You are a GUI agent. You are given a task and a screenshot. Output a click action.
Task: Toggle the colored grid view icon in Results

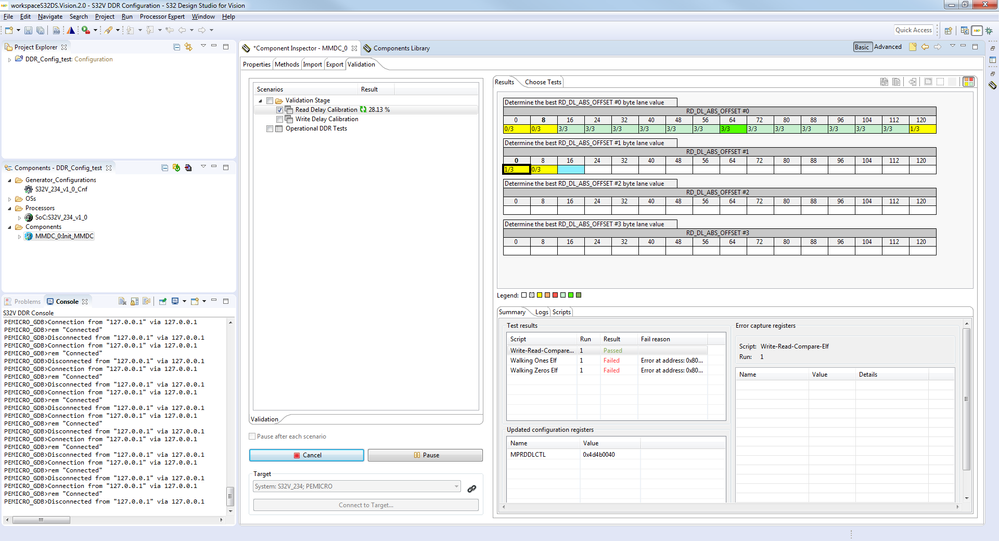(x=968, y=82)
